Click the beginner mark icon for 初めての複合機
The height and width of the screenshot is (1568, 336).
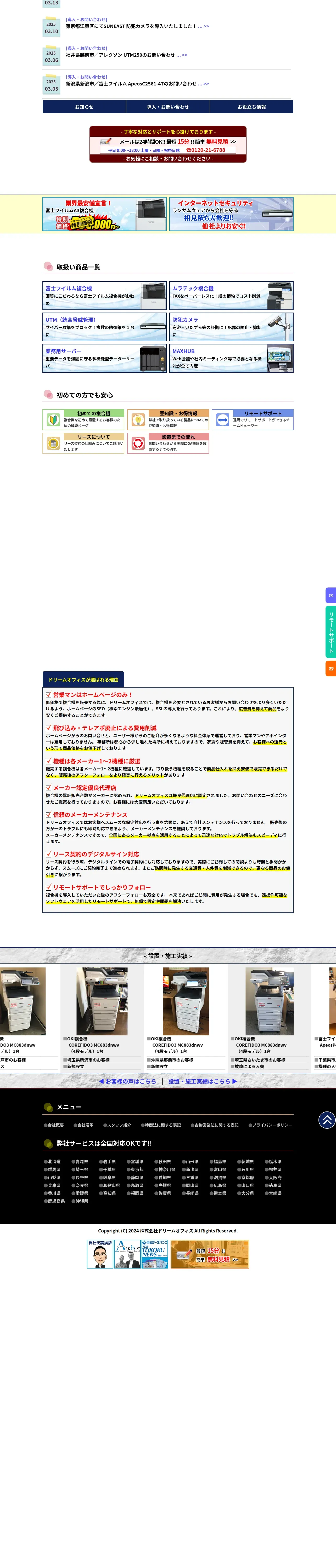(53, 420)
